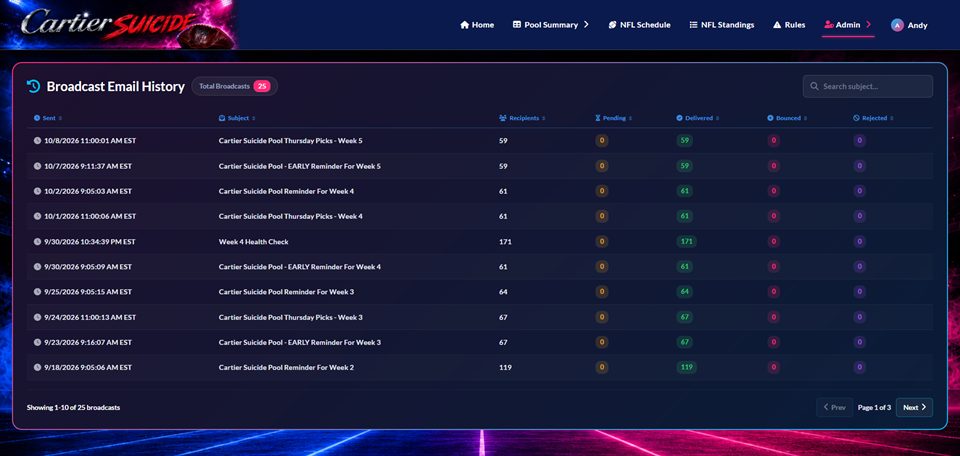This screenshot has width=960, height=456.
Task: Click the delivered badge showing 171
Action: [x=686, y=242]
